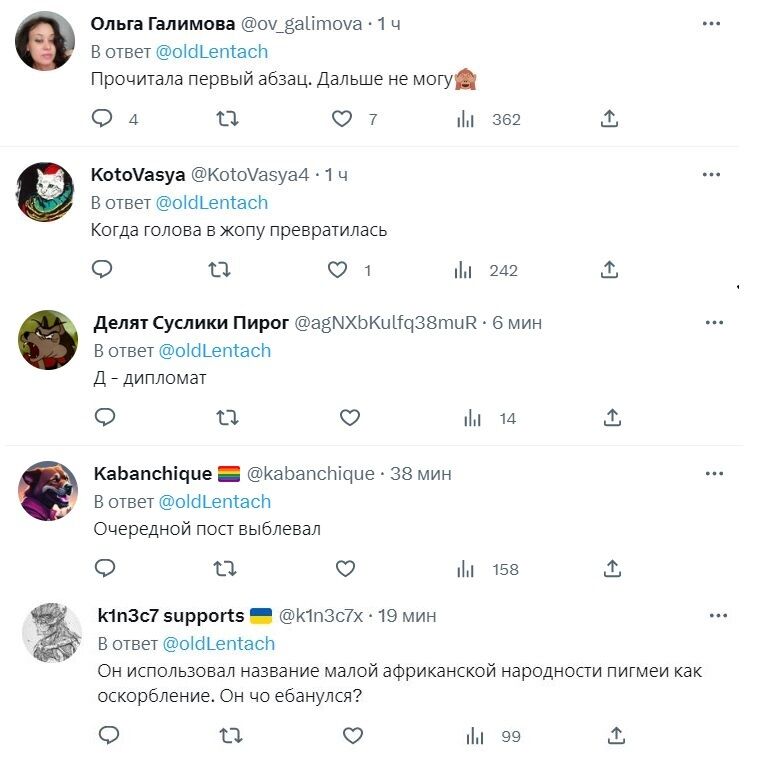The width and height of the screenshot is (763, 771).
Task: Share Ольга Галимова's tweet
Action: pos(609,119)
